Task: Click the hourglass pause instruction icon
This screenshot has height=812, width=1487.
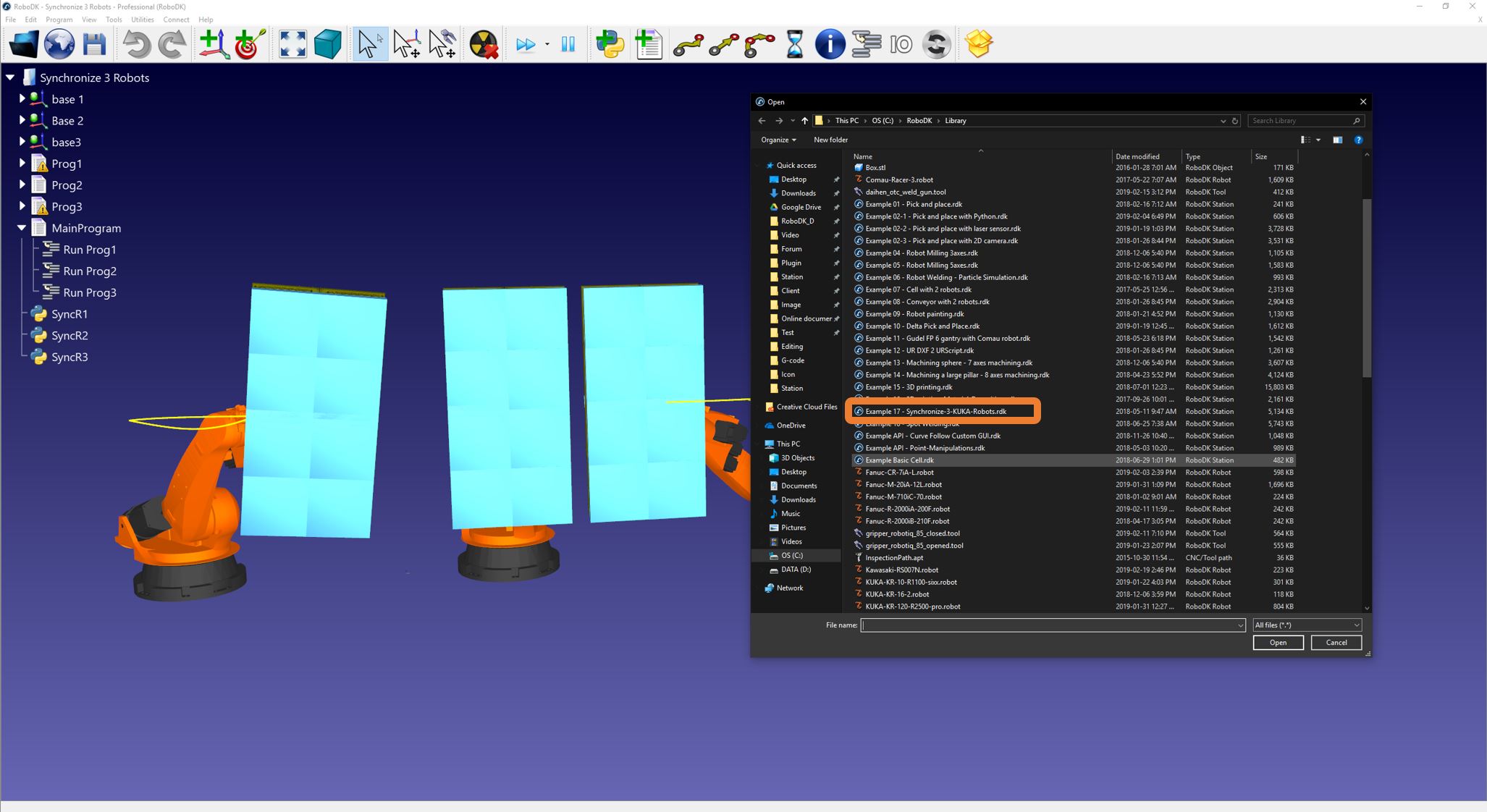Action: [794, 44]
